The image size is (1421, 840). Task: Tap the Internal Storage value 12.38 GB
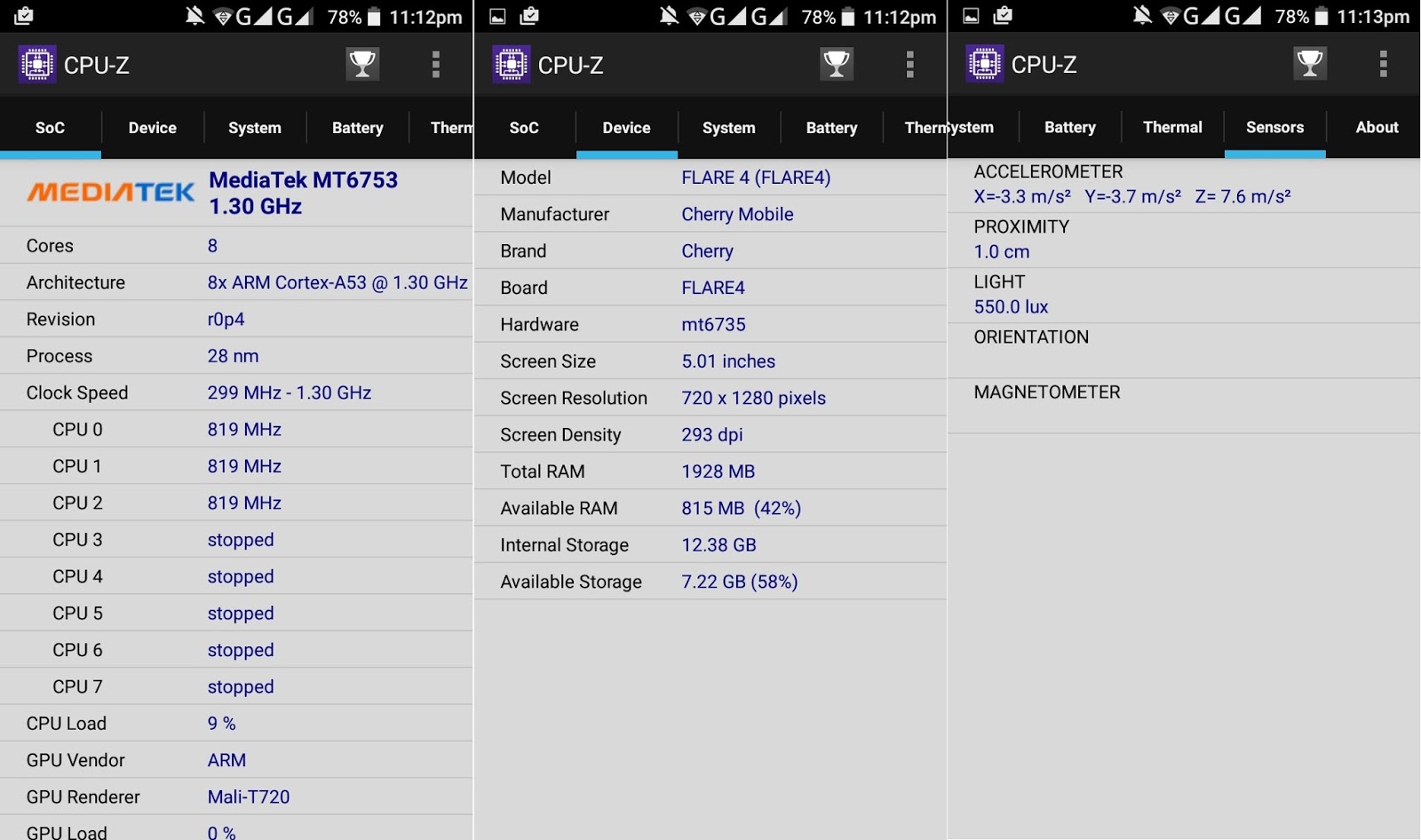tap(718, 545)
